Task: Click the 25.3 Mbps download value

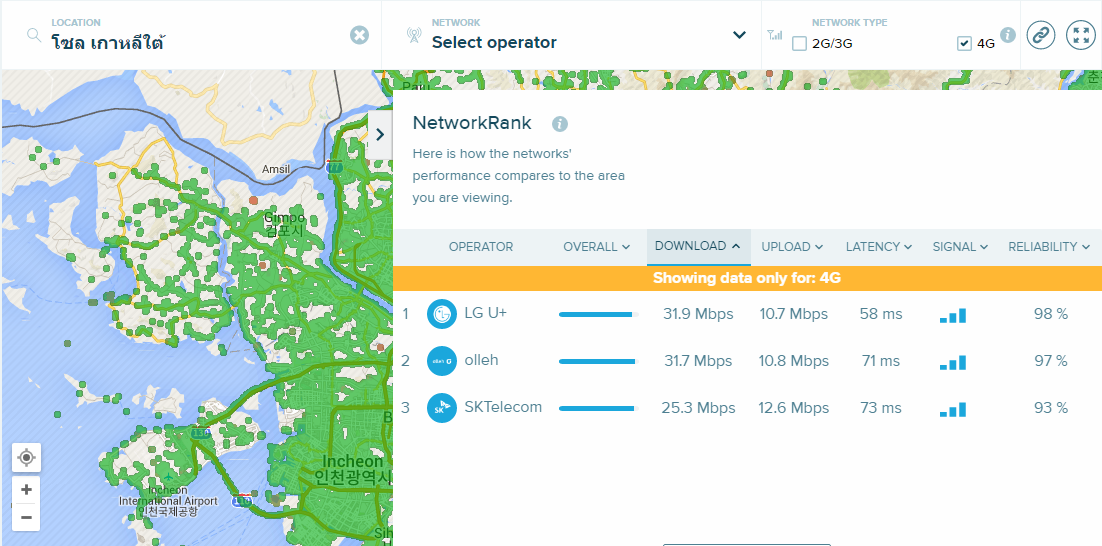Action: [x=698, y=408]
